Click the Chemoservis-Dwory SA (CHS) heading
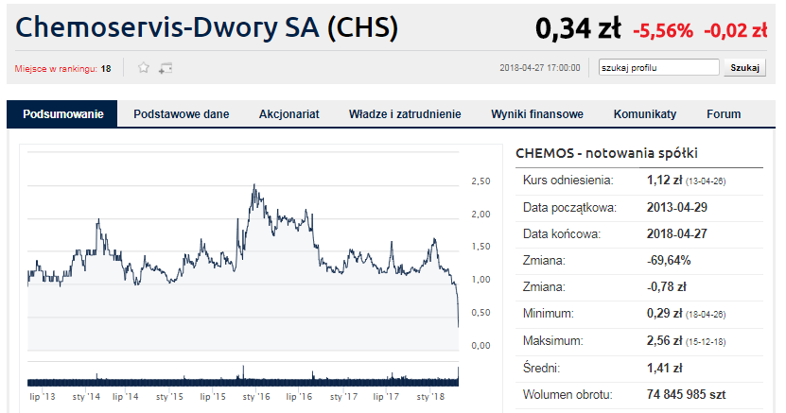The width and height of the screenshot is (786, 413). [x=207, y=27]
